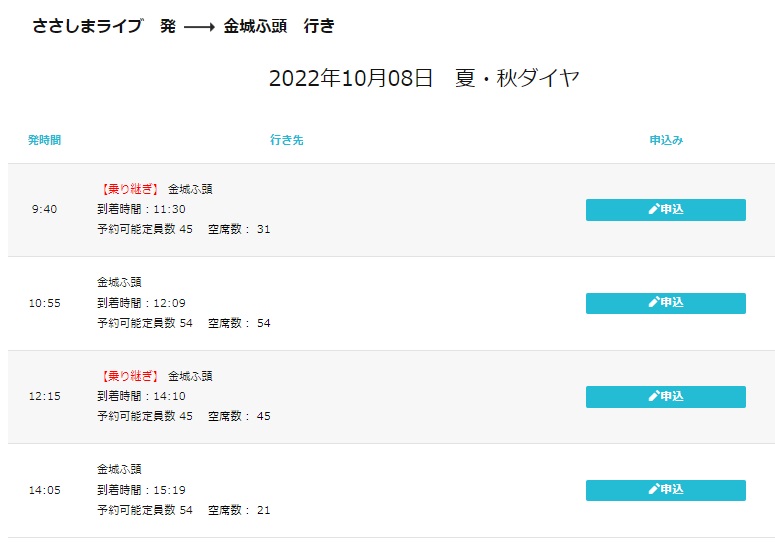Click red 乗り継ぎ label in 12:15 row
The image size is (775, 553).
pos(130,376)
